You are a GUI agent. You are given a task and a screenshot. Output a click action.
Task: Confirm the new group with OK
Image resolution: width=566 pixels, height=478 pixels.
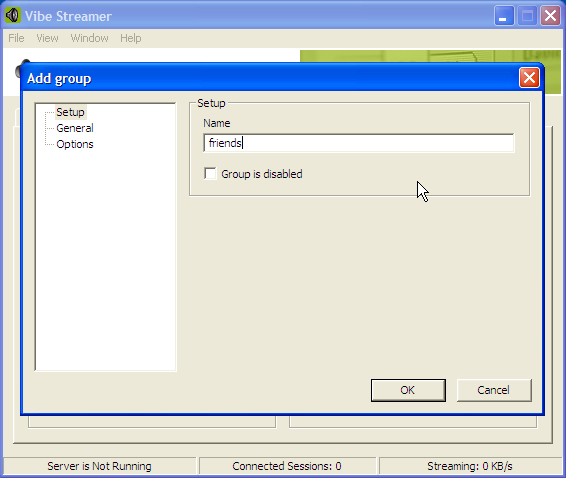[x=408, y=390]
